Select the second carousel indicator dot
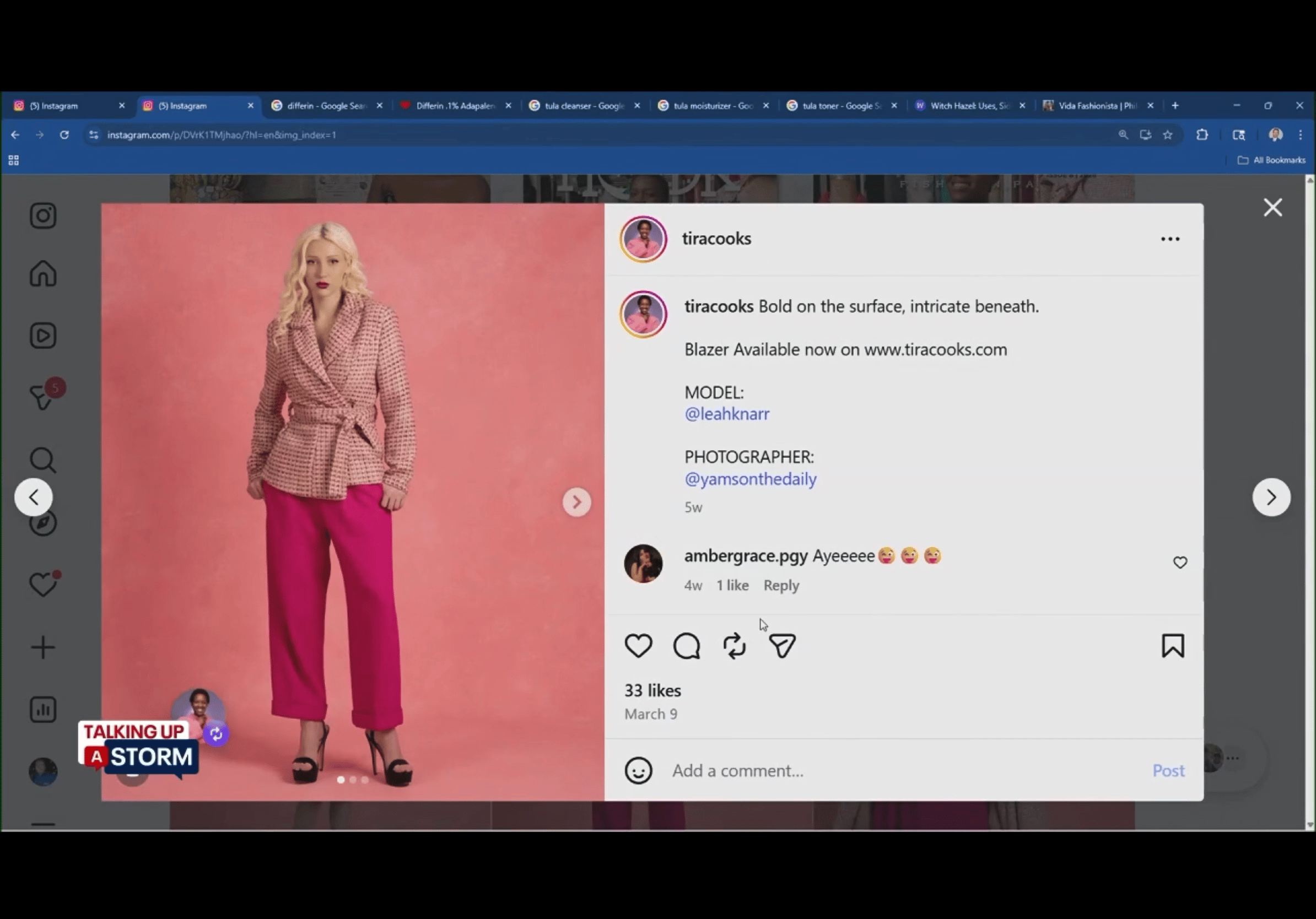 (353, 780)
